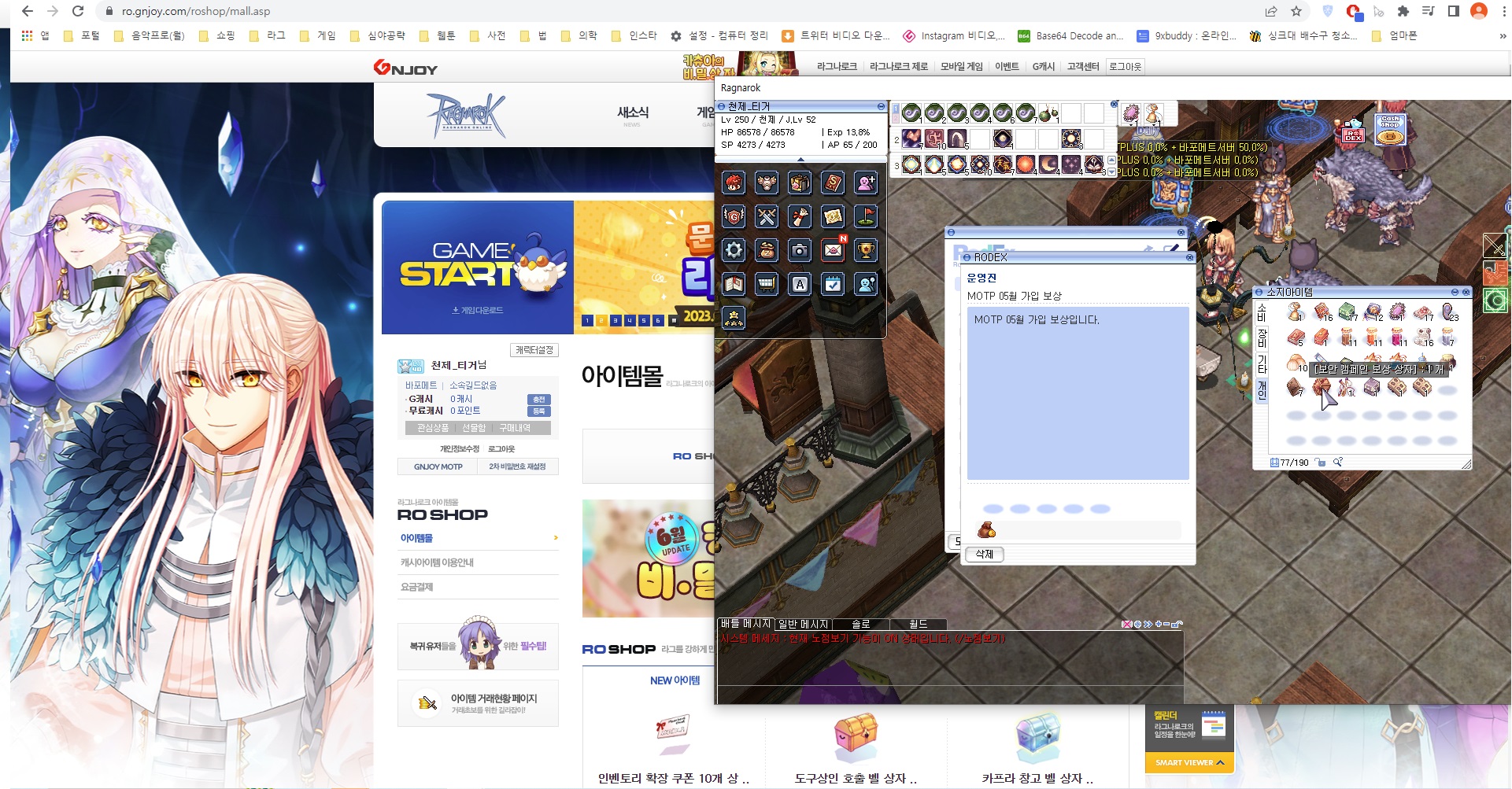Click banner page indicator number 3
This screenshot has height=789, width=1512.
(616, 320)
